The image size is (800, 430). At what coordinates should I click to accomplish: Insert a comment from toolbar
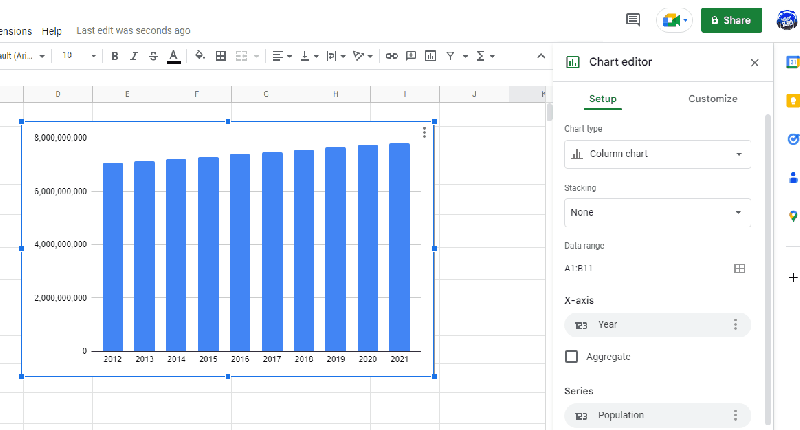[x=411, y=56]
